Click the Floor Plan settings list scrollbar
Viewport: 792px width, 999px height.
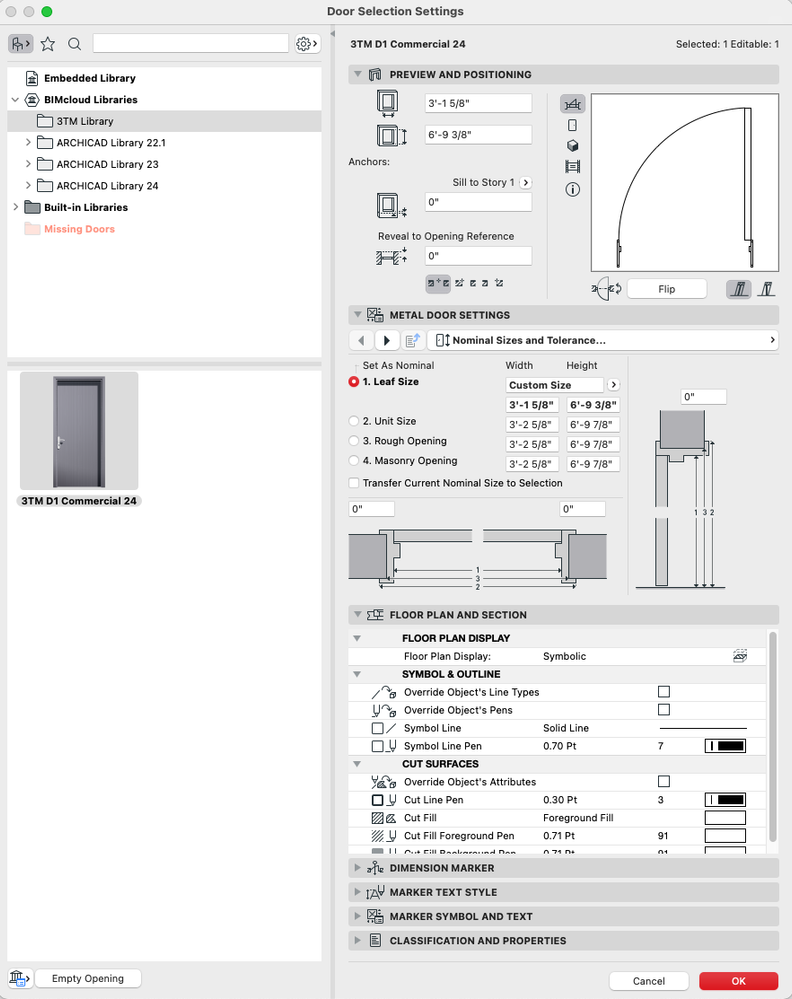point(773,737)
